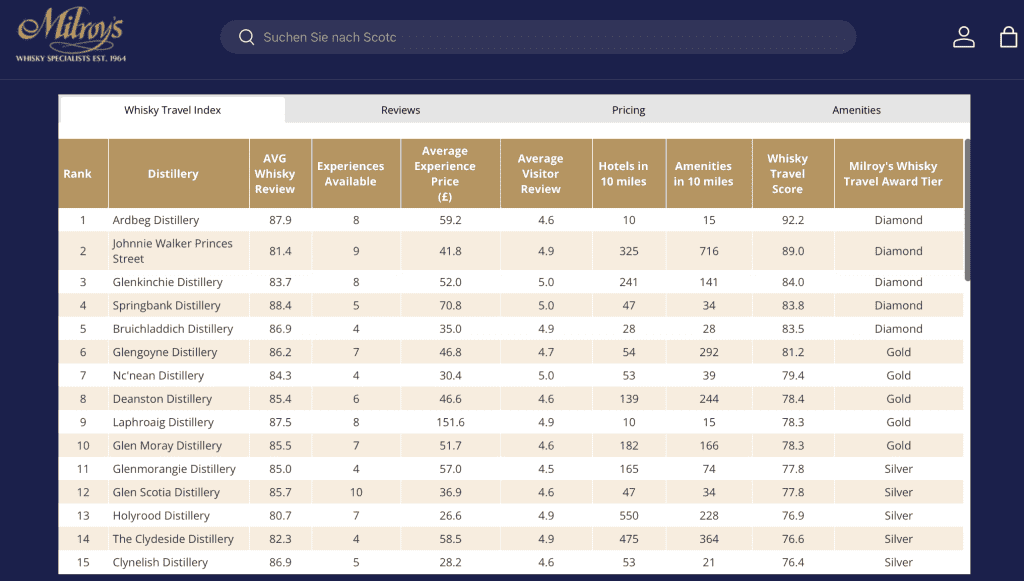1024x581 pixels.
Task: Open the shopping bag icon
Action: click(x=1008, y=37)
